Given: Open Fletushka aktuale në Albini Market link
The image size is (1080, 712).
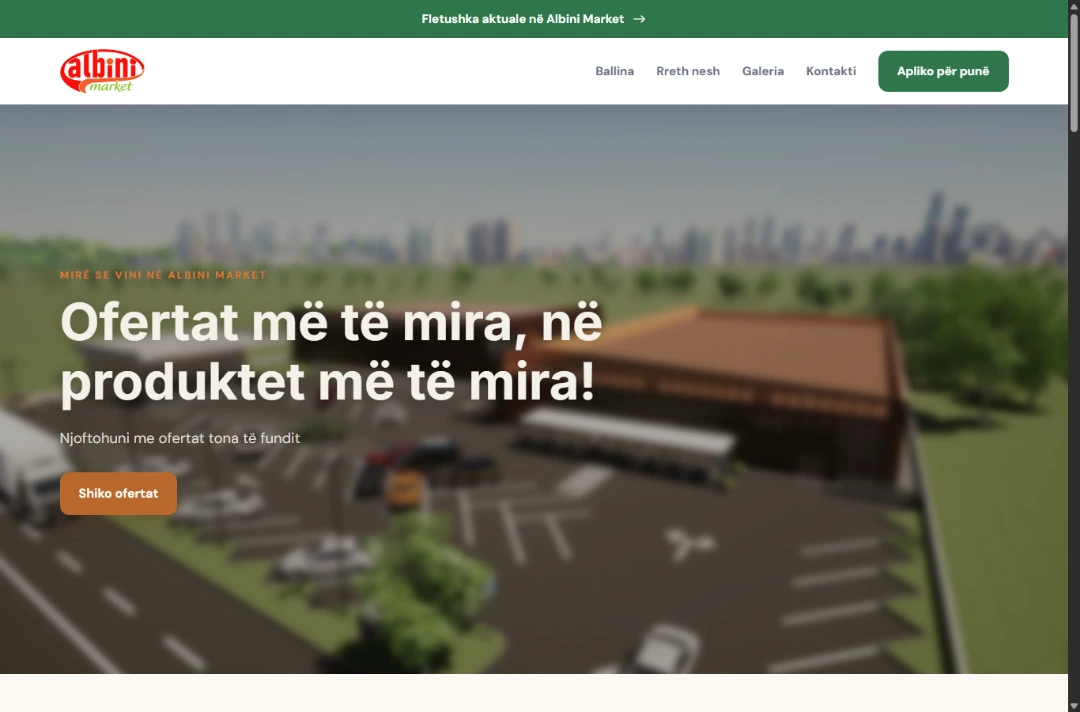Looking at the screenshot, I should [533, 19].
